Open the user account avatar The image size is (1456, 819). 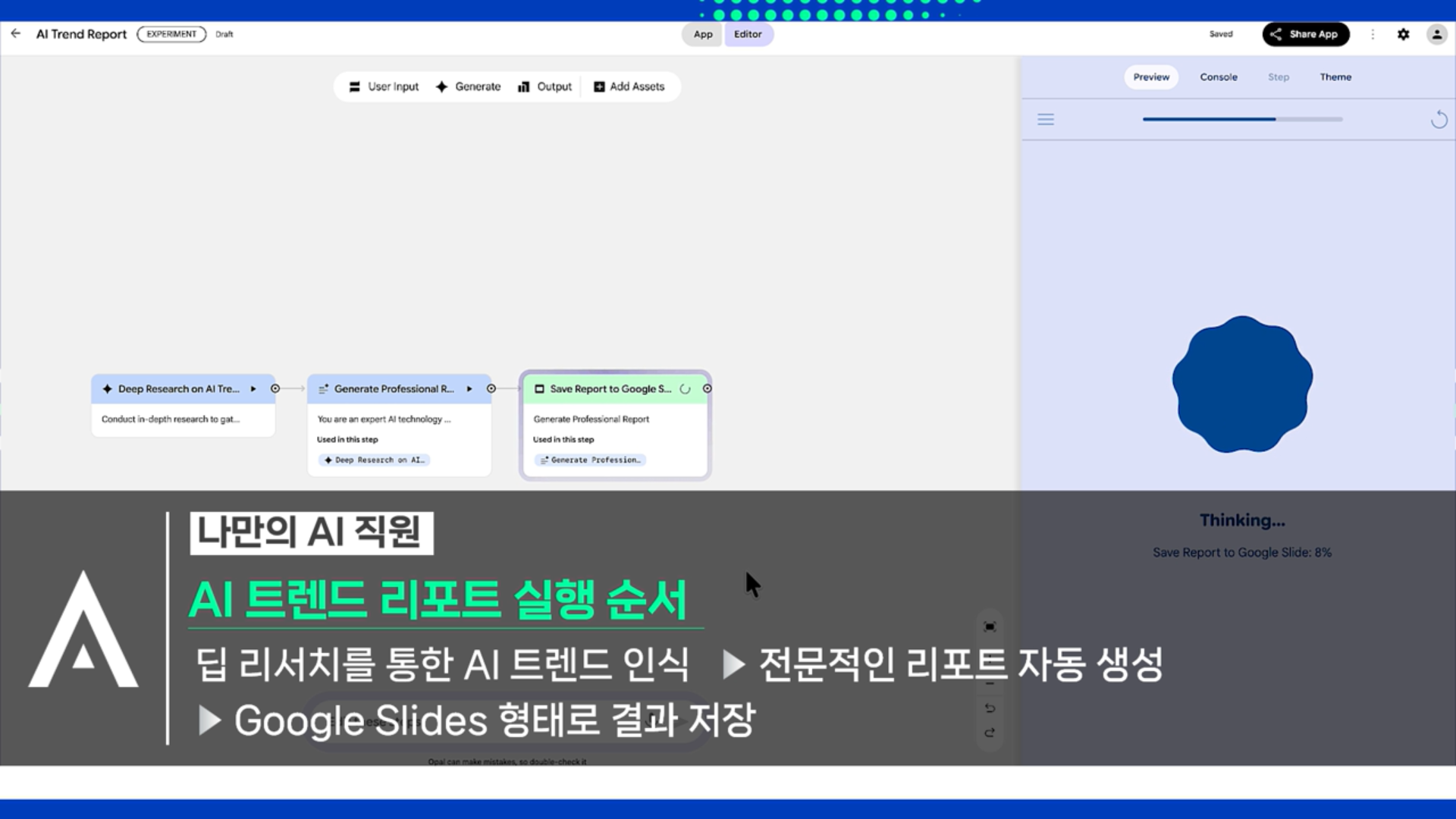pos(1436,34)
